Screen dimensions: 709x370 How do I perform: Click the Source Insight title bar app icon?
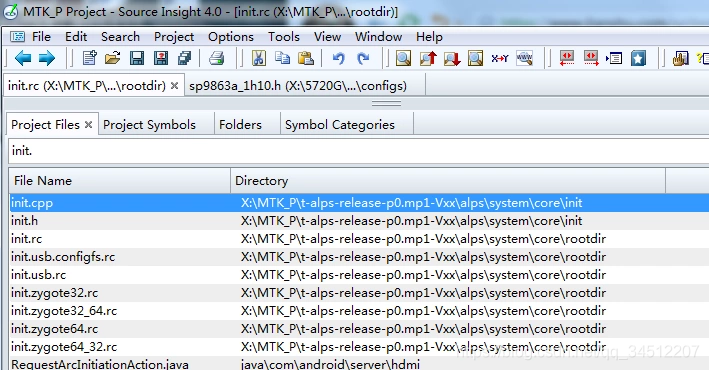coord(10,11)
